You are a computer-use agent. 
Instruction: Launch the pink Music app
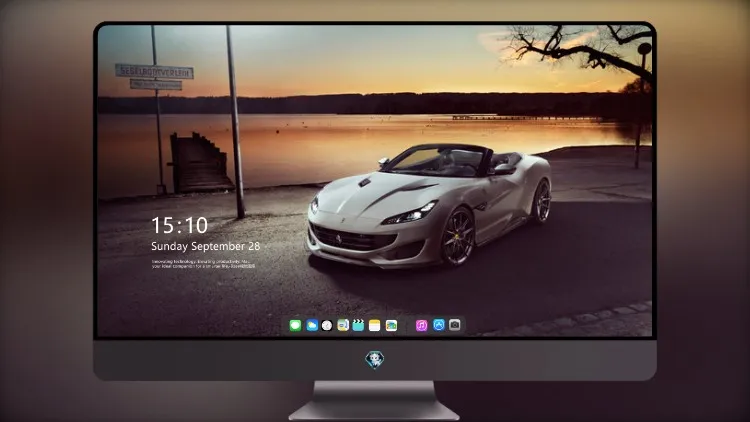tap(421, 326)
